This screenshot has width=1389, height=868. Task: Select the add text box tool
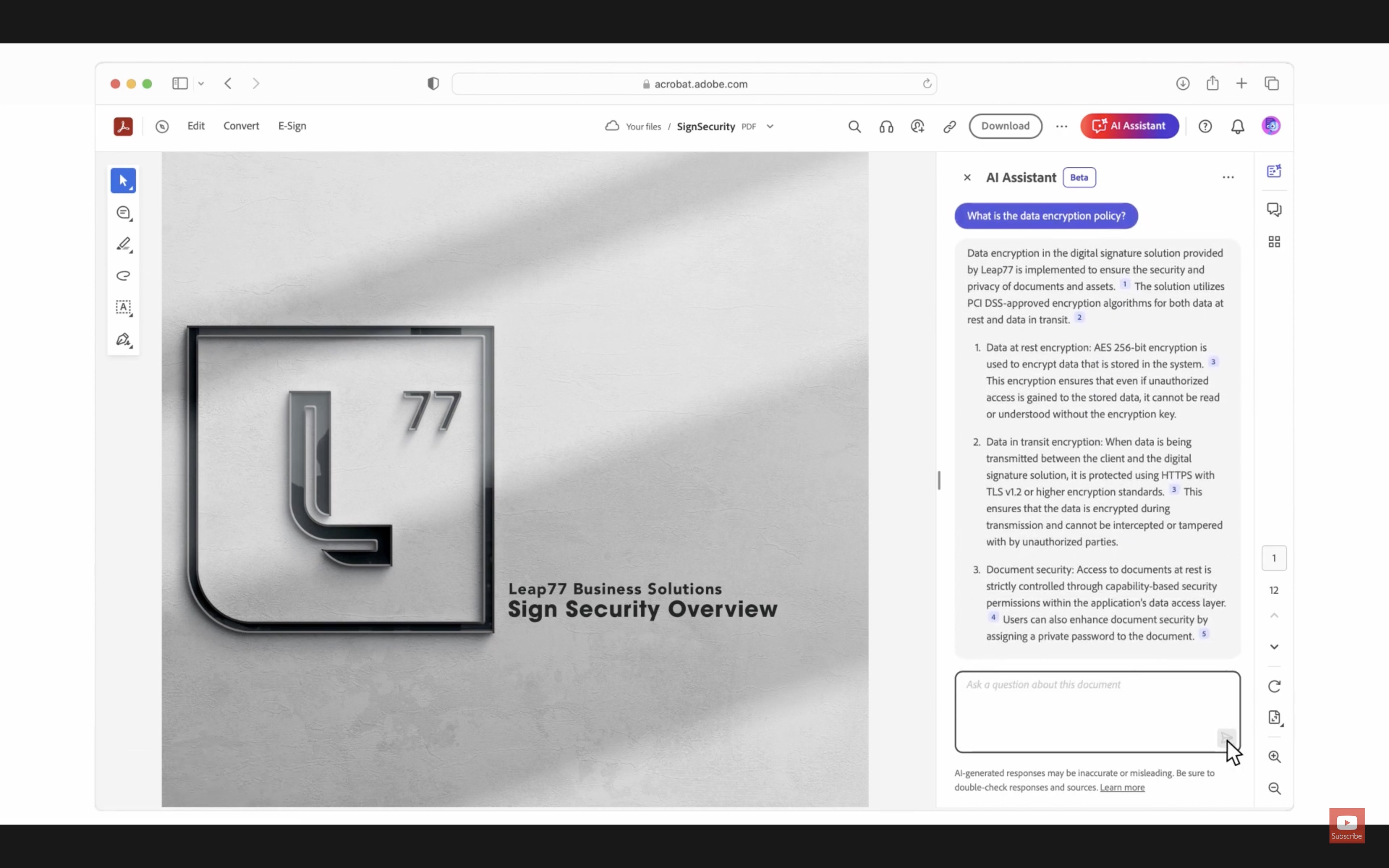tap(123, 308)
